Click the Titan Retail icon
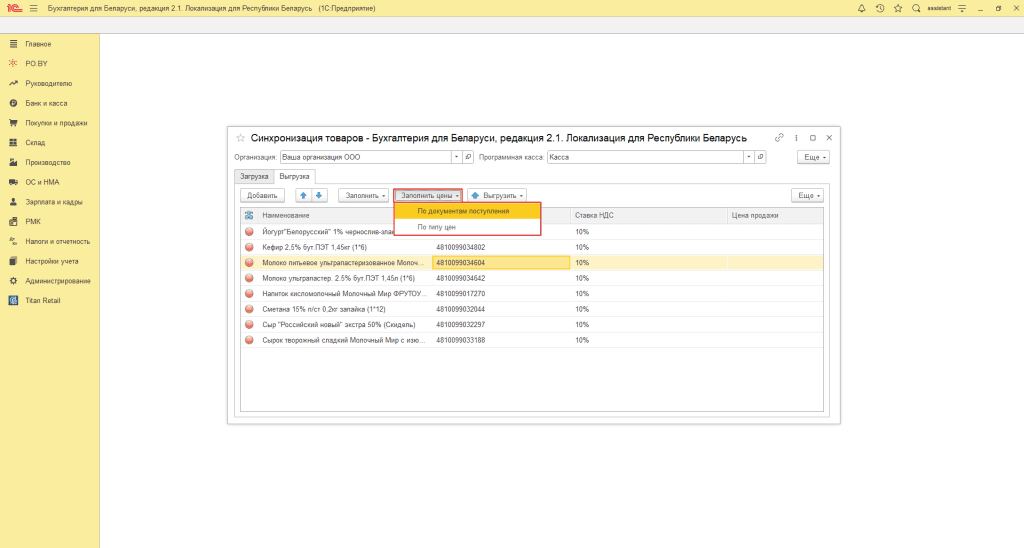Image resolution: width=1024 pixels, height=548 pixels. coord(13,300)
